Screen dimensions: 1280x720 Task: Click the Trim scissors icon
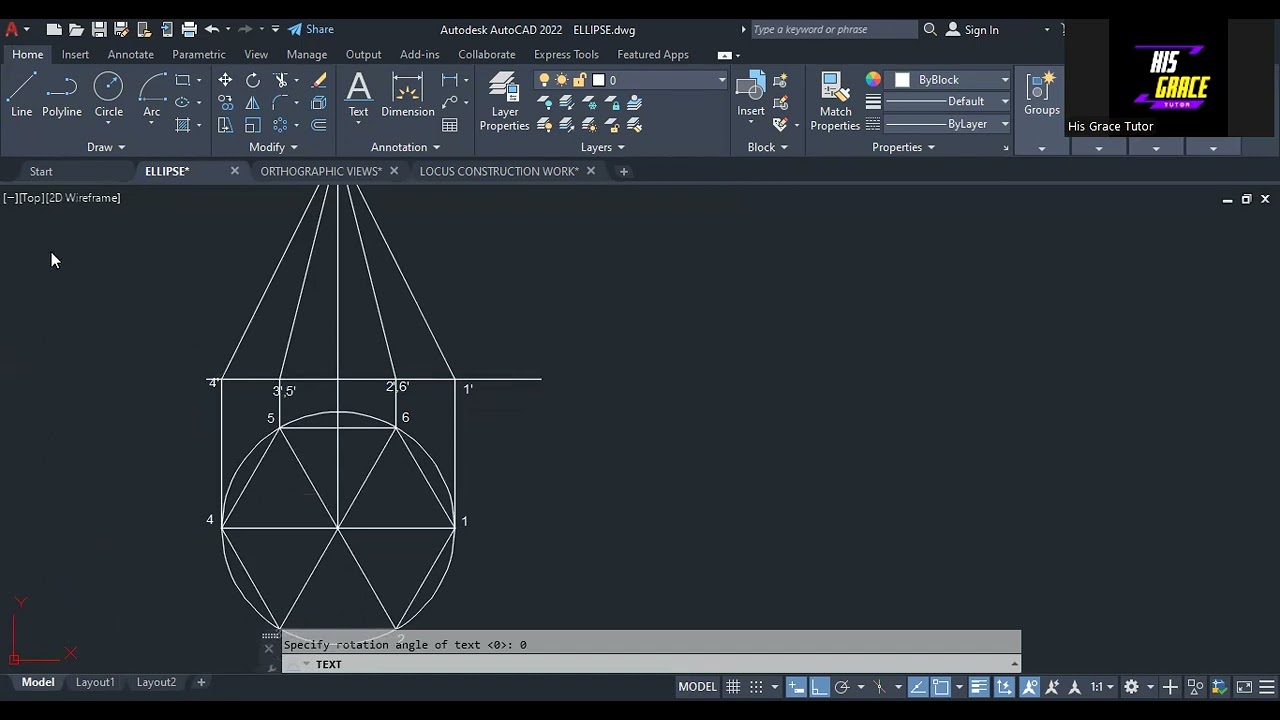pos(281,80)
